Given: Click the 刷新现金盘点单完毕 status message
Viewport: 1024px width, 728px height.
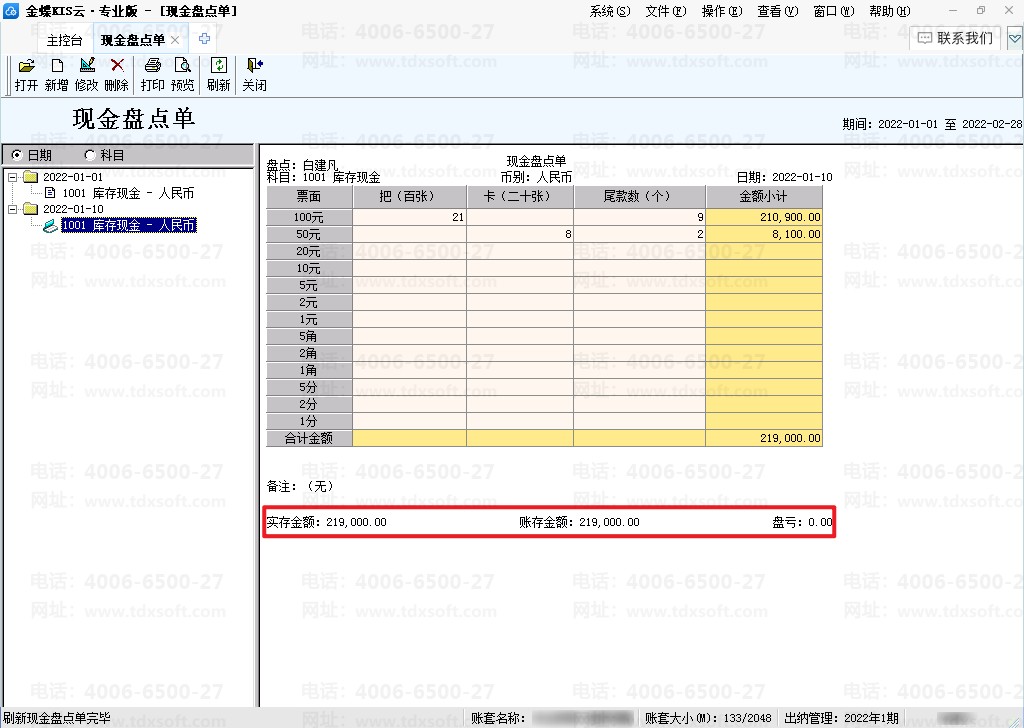Looking at the screenshot, I should click(x=57, y=718).
